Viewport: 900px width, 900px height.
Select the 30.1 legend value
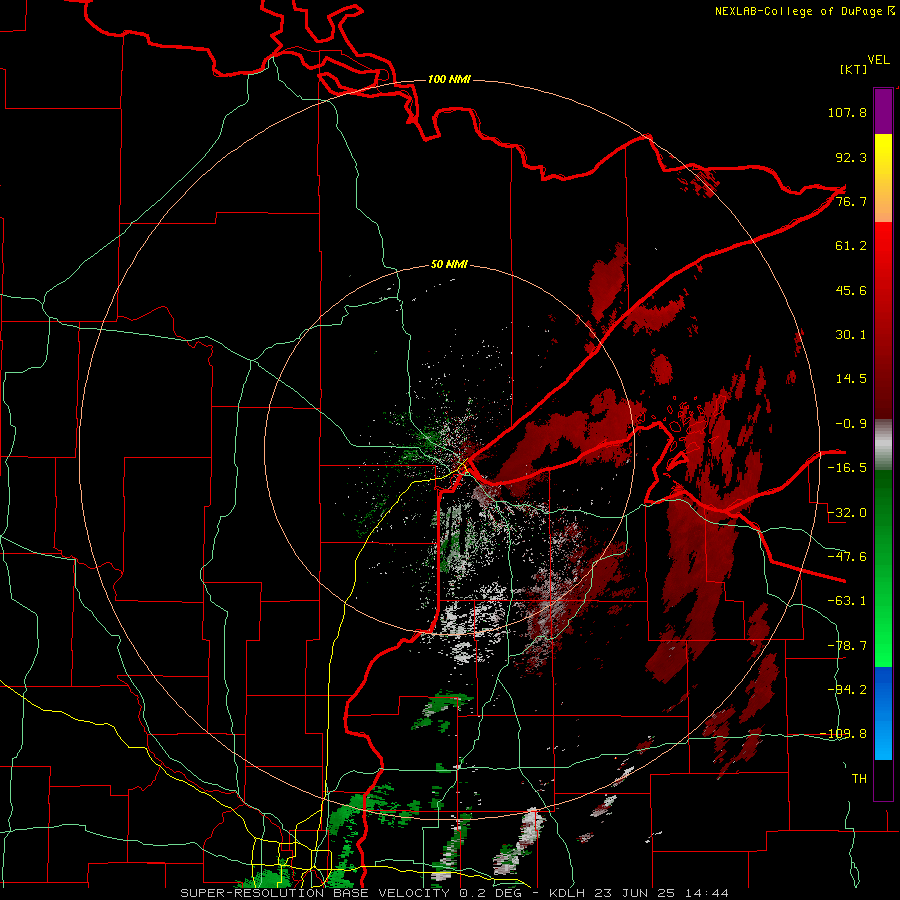851,335
